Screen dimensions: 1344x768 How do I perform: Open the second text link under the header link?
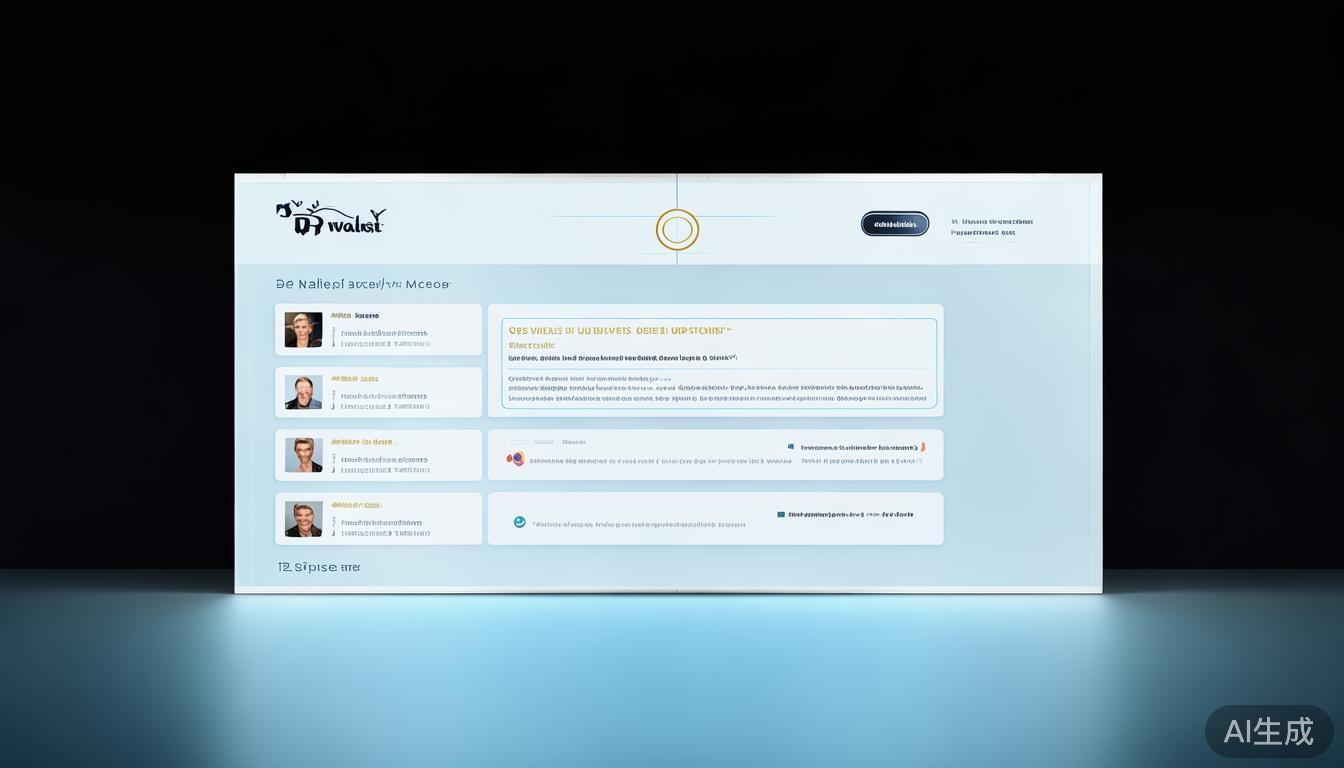[x=983, y=233]
